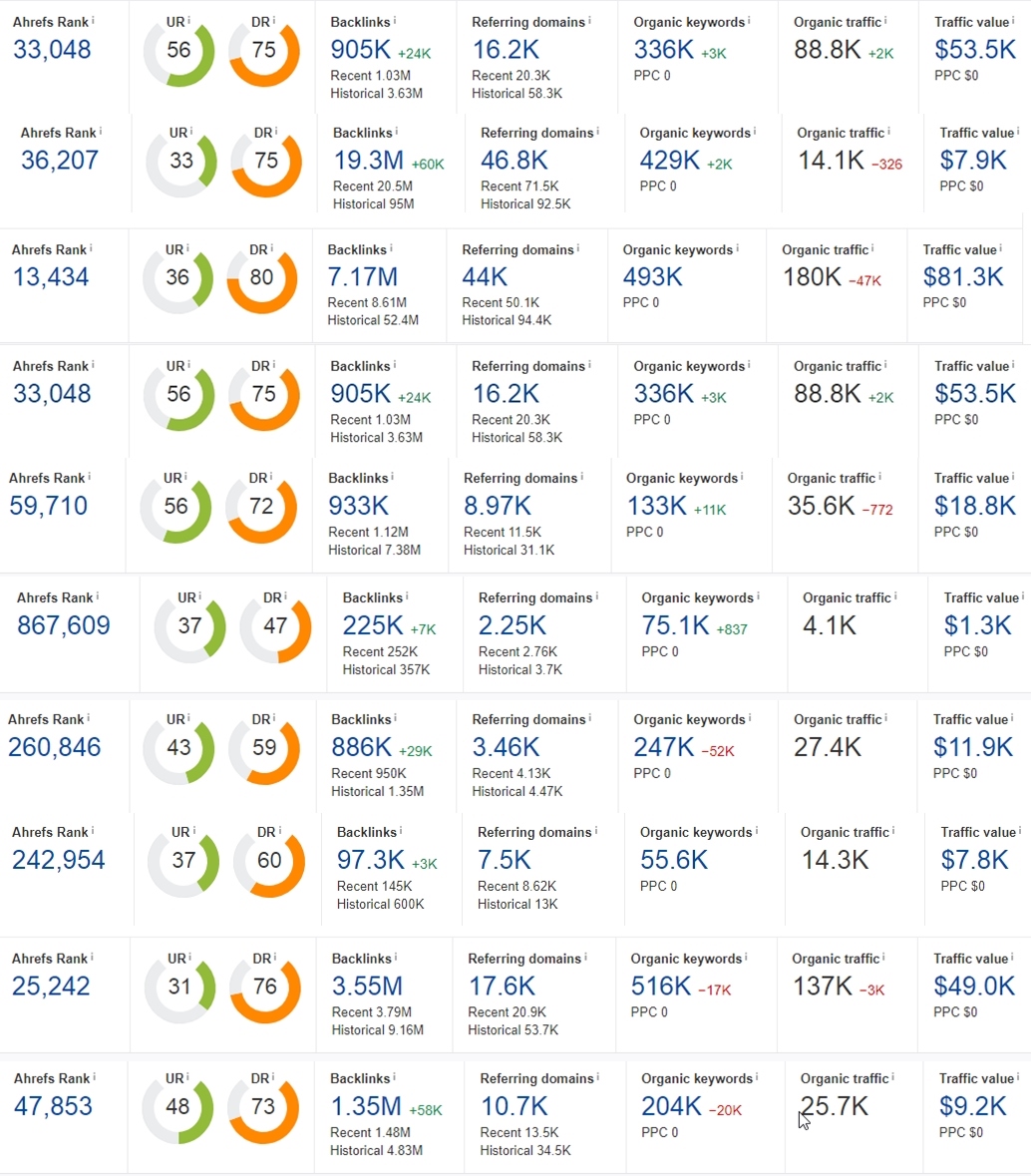Screen dimensions: 1031x1176
Task: Click the 10.7K referring domains link
Action: click(x=514, y=1105)
